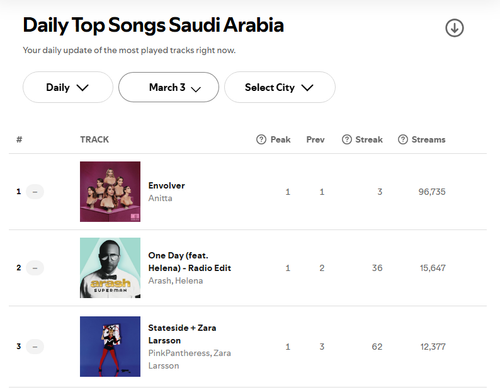Click the Streams help question-mark icon
Image resolution: width=500 pixels, height=389 pixels.
(x=403, y=139)
